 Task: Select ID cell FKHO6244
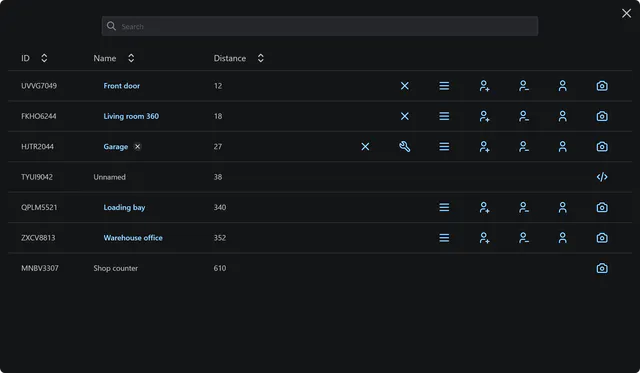point(39,116)
